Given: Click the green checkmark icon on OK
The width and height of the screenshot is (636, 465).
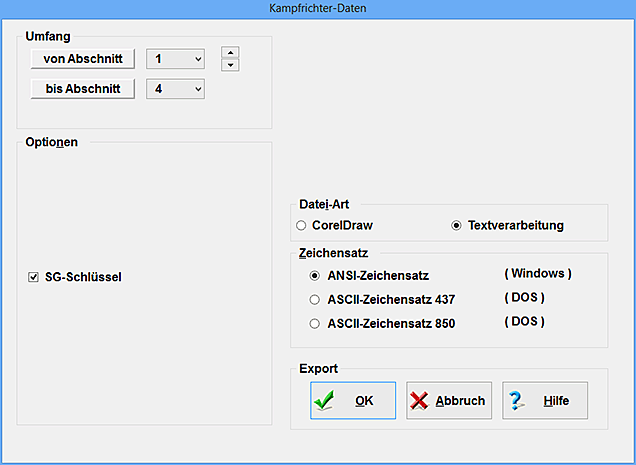Looking at the screenshot, I should click(x=325, y=401).
